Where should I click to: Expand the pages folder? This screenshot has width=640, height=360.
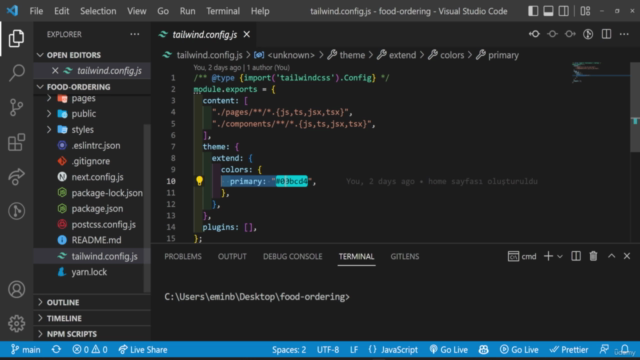[x=83, y=98]
